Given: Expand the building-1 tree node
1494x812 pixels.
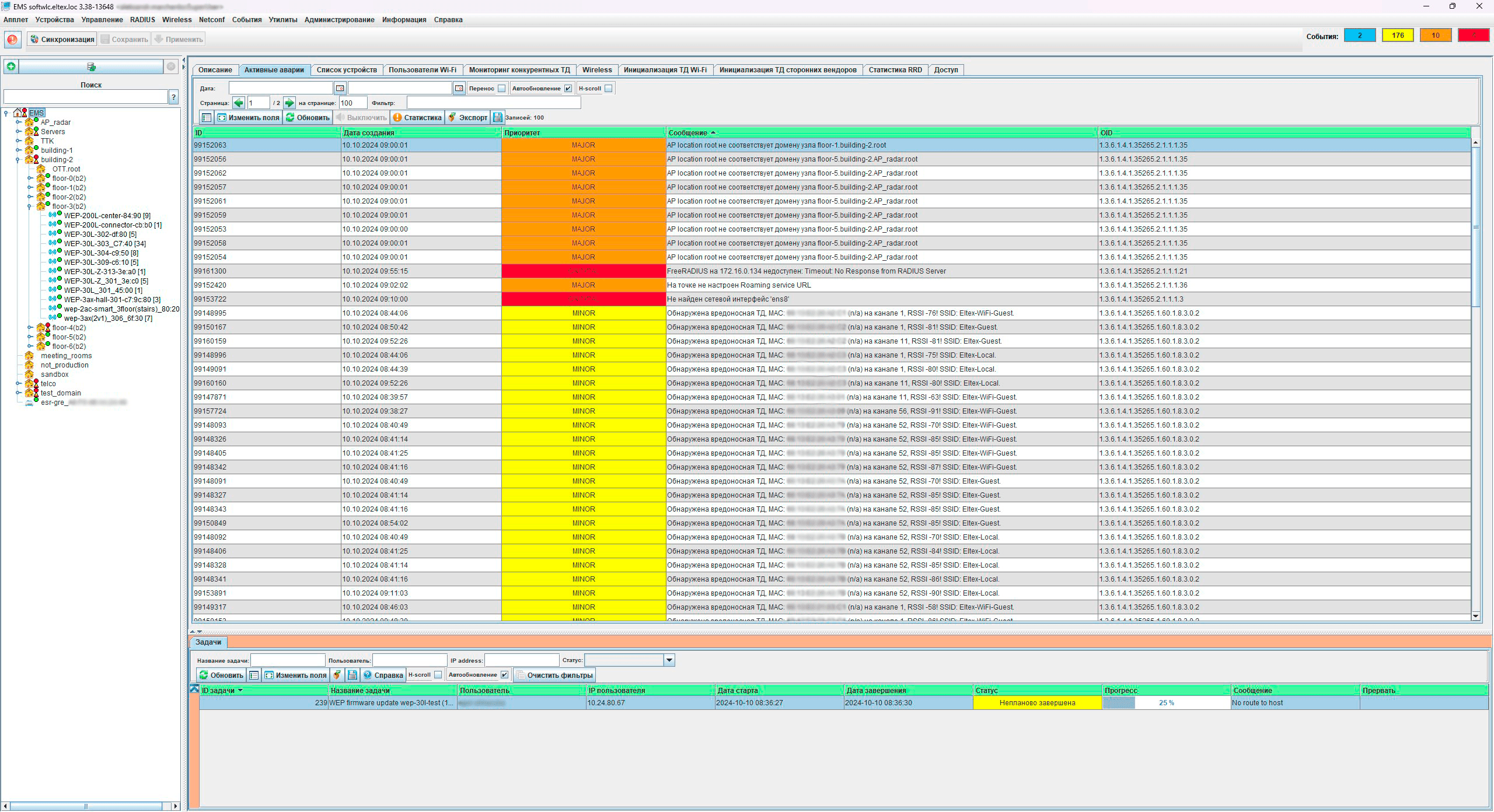Looking at the screenshot, I should 18,150.
